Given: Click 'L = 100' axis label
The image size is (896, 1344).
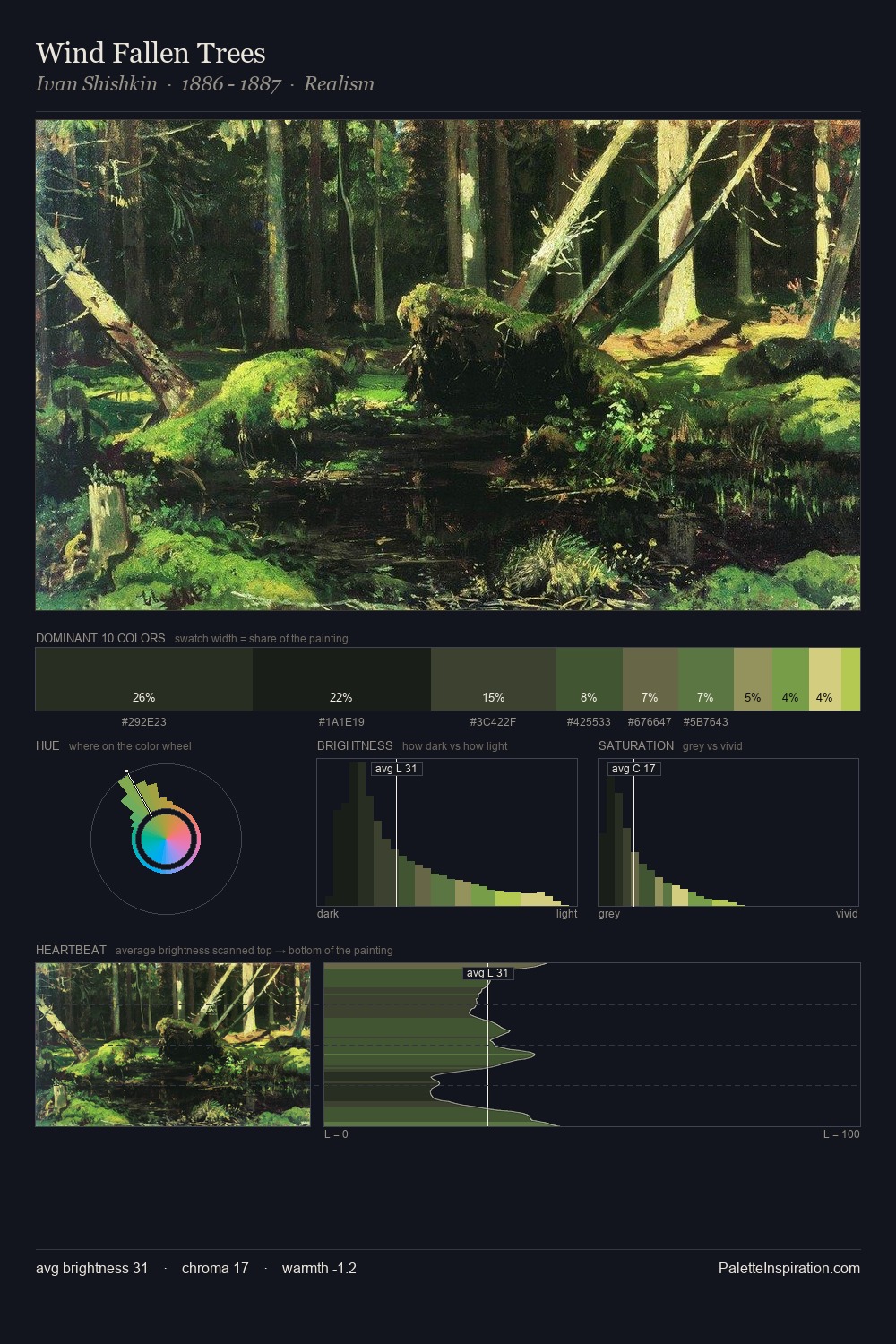Looking at the screenshot, I should [841, 1134].
